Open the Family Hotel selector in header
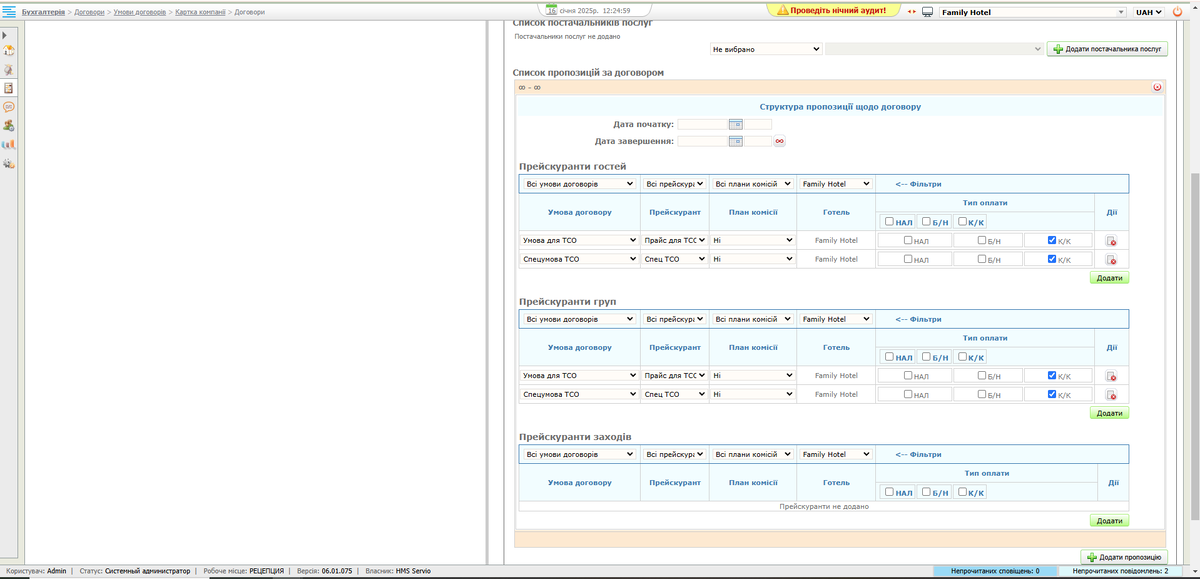The width and height of the screenshot is (1200, 579). (x=1032, y=12)
